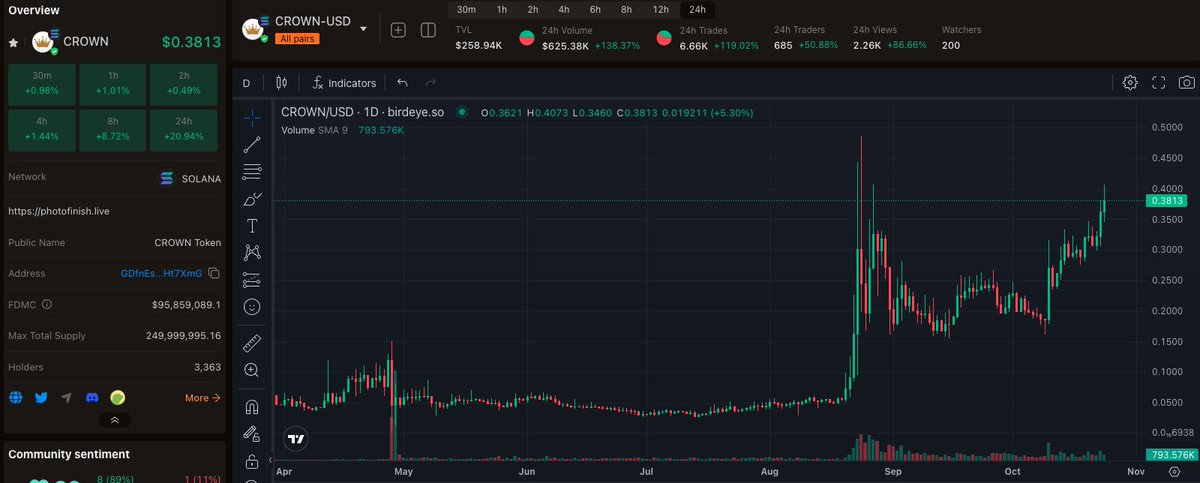Select the crosshair cursor tool
Screen dimensions: 1200x483
(252, 118)
